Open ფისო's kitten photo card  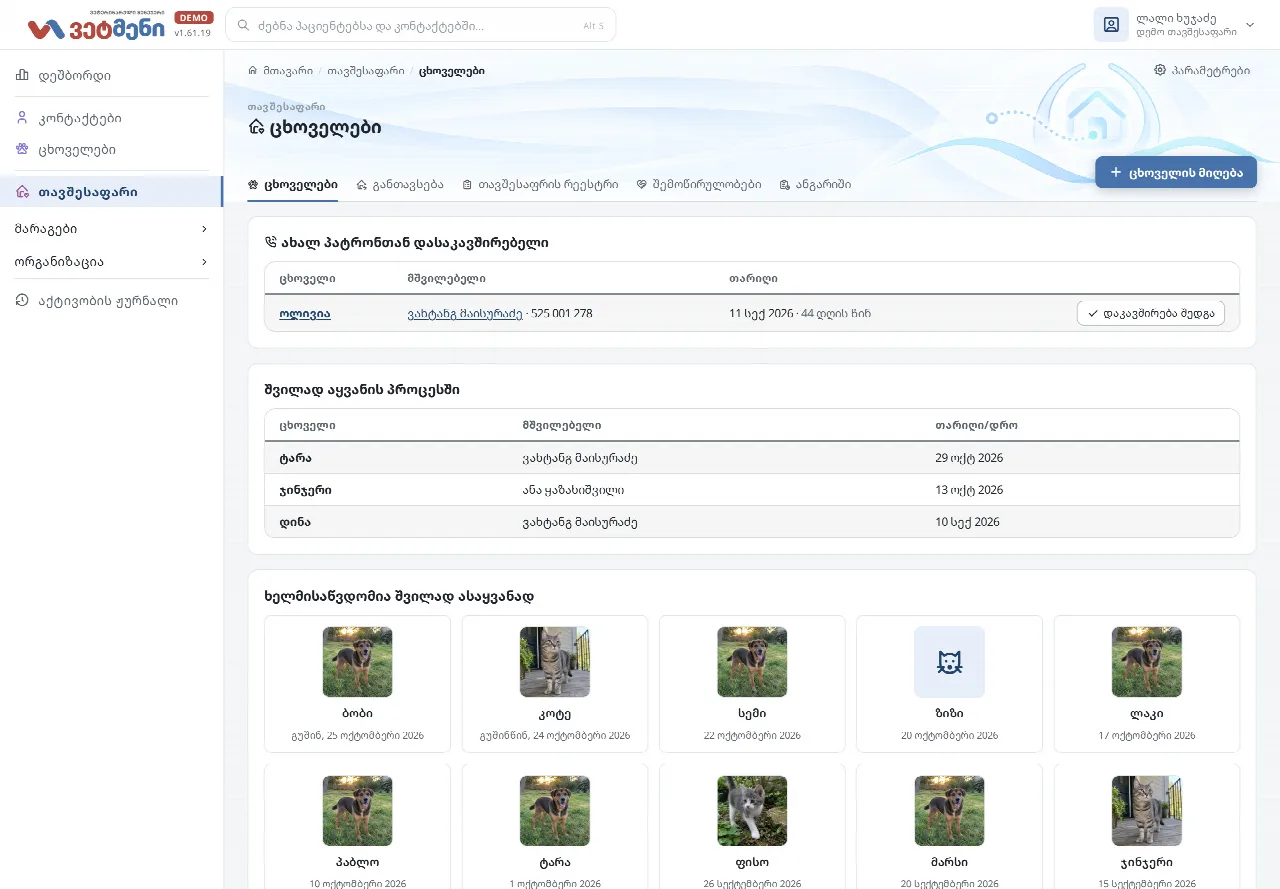pyautogui.click(x=752, y=827)
